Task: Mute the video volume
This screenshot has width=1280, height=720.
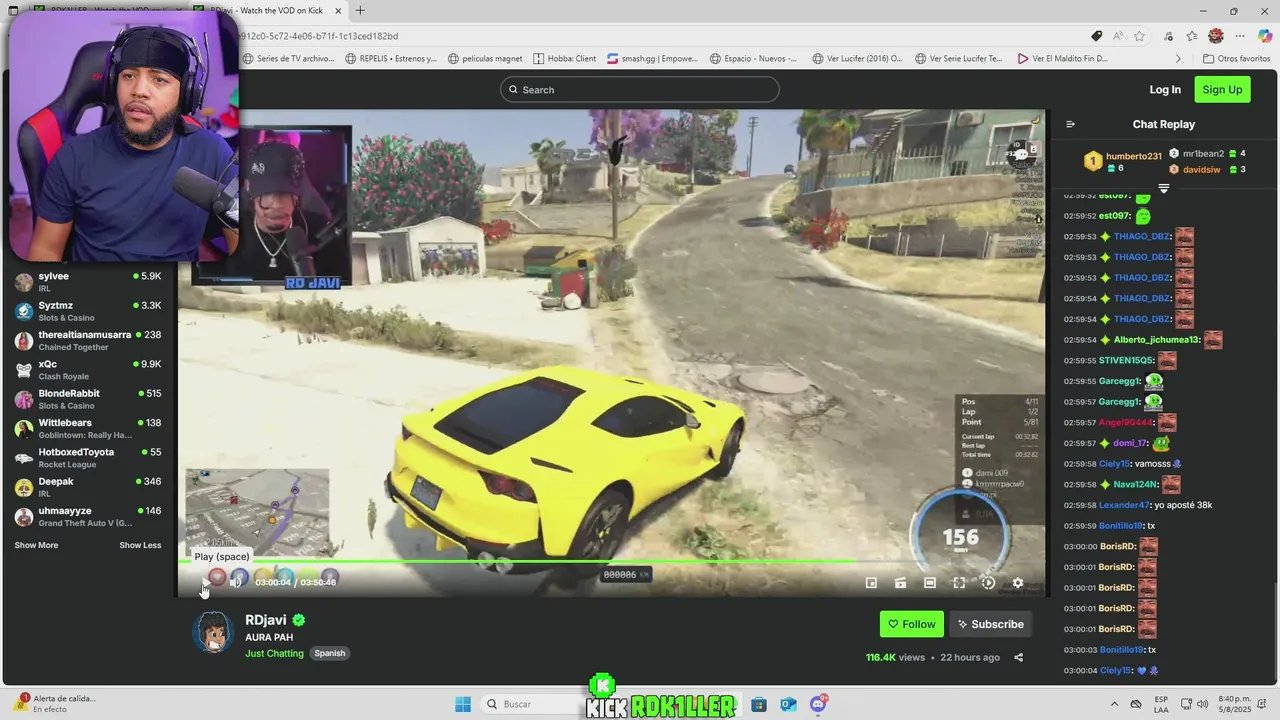Action: click(237, 581)
